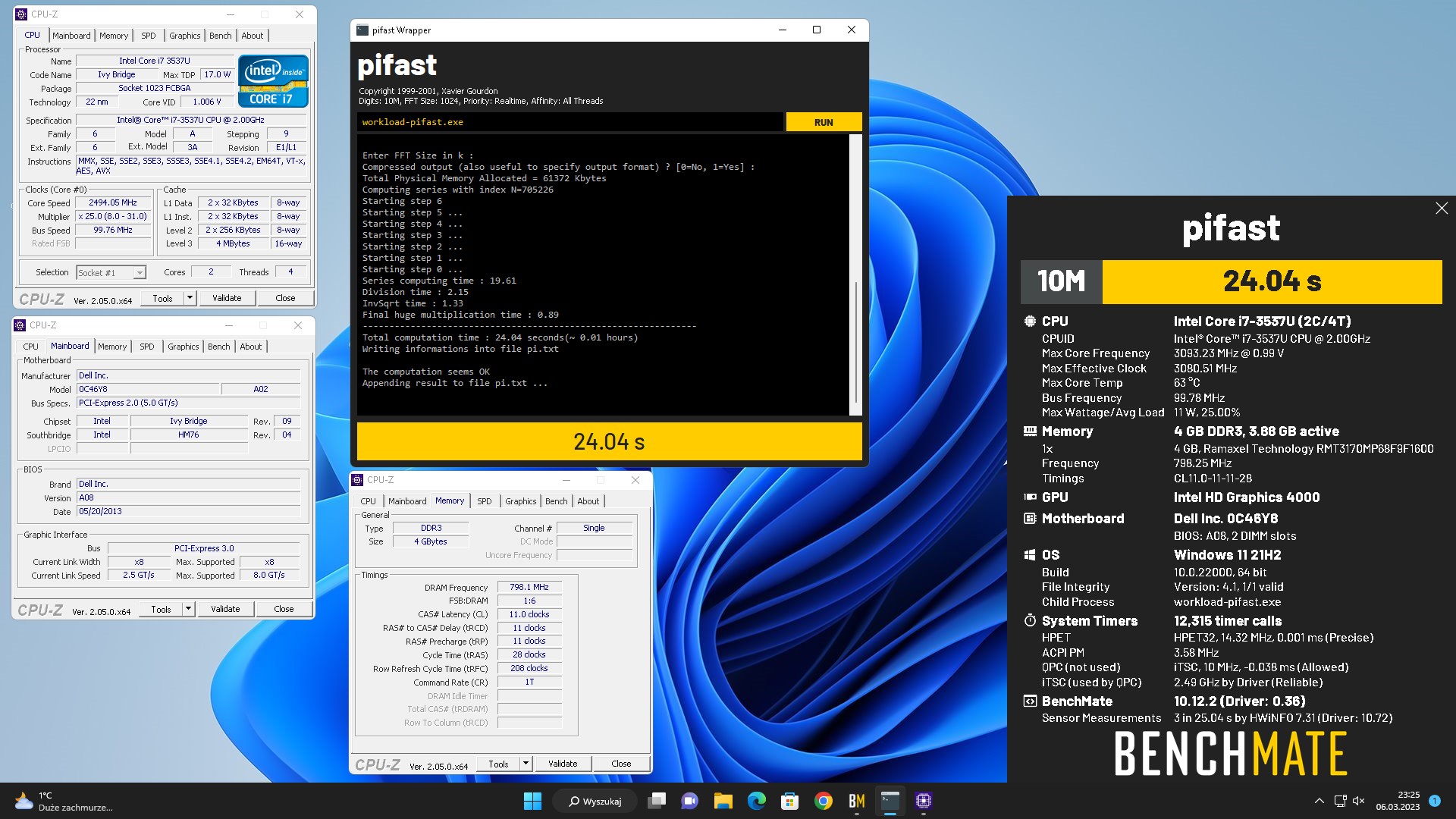Viewport: 1456px width, 819px height.
Task: Click CPU-Z app icon in the top window's title bar
Action: click(x=21, y=14)
